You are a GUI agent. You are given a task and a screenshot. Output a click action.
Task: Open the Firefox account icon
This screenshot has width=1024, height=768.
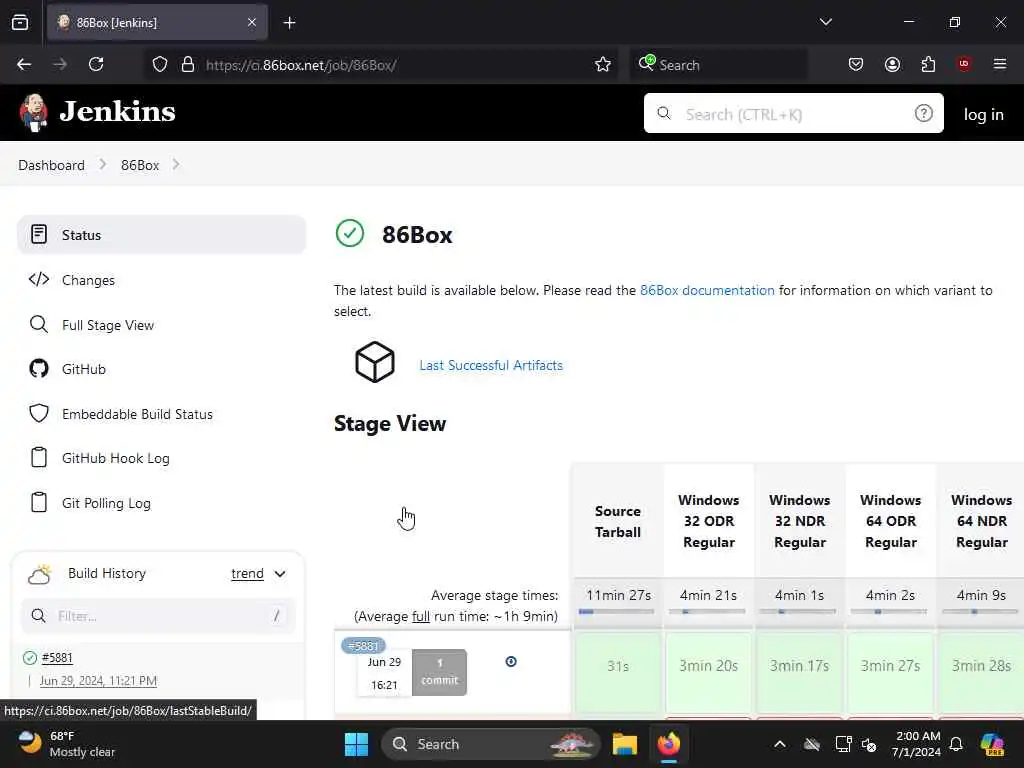click(892, 64)
